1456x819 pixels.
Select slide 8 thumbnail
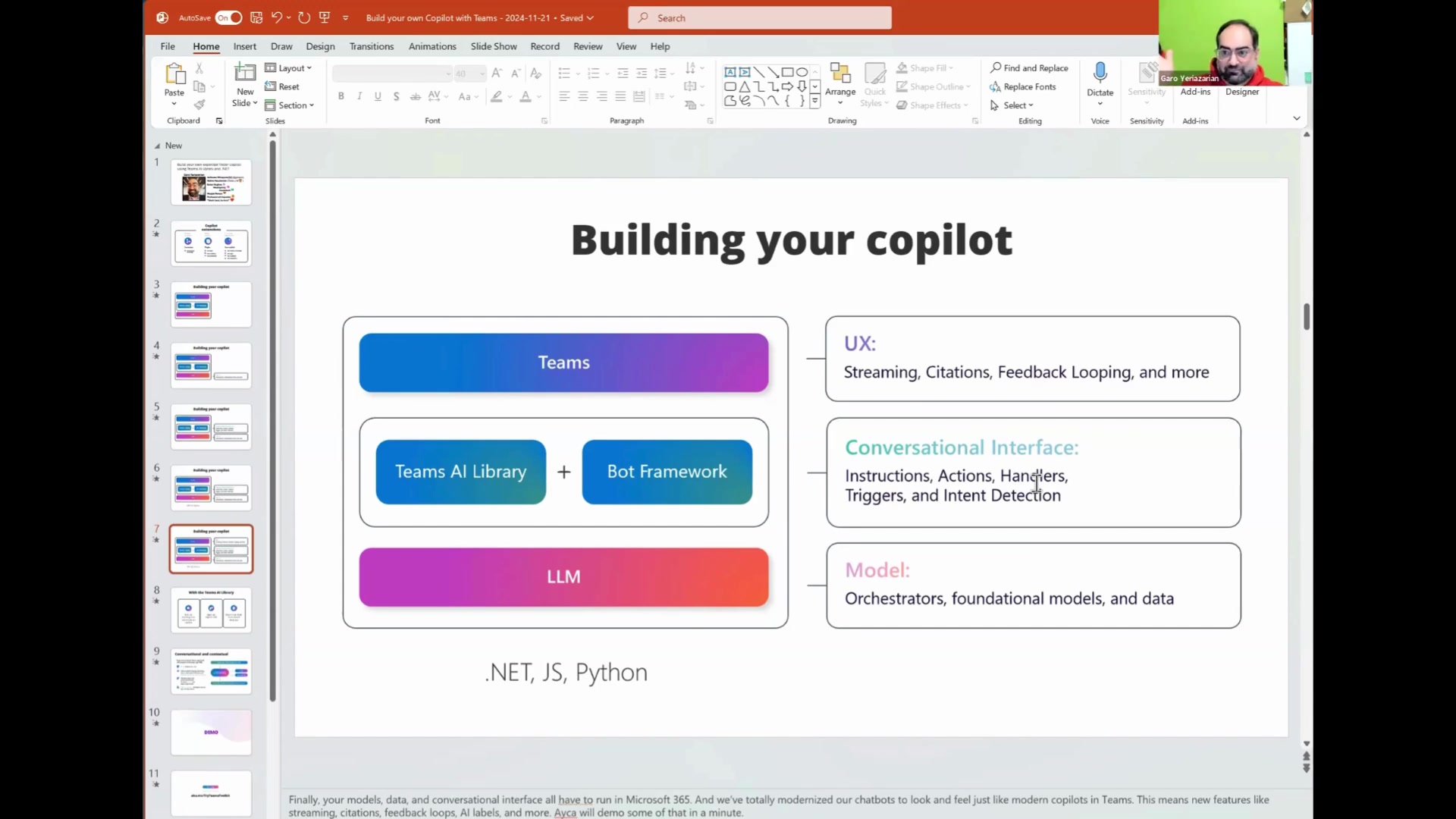(x=211, y=610)
